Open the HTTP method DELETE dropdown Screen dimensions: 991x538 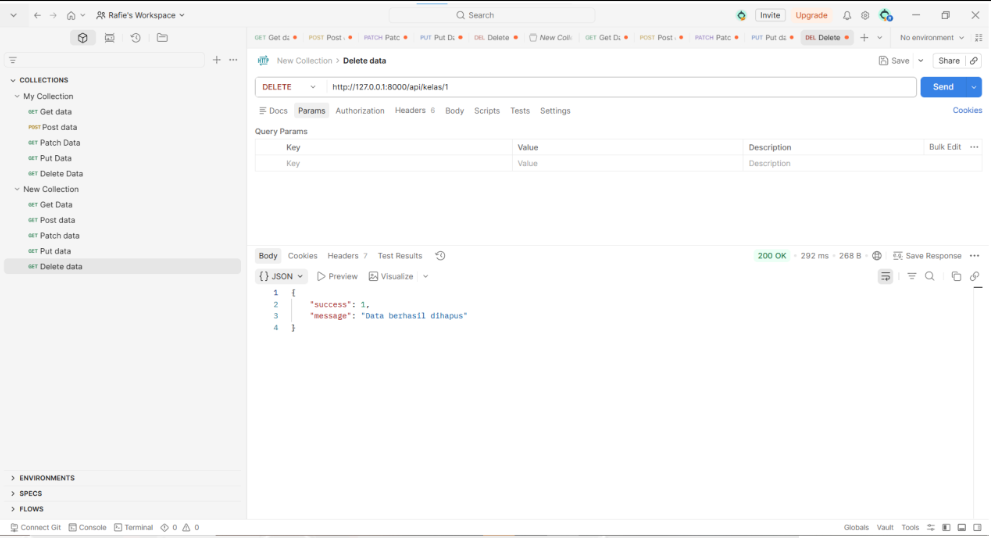(x=288, y=87)
